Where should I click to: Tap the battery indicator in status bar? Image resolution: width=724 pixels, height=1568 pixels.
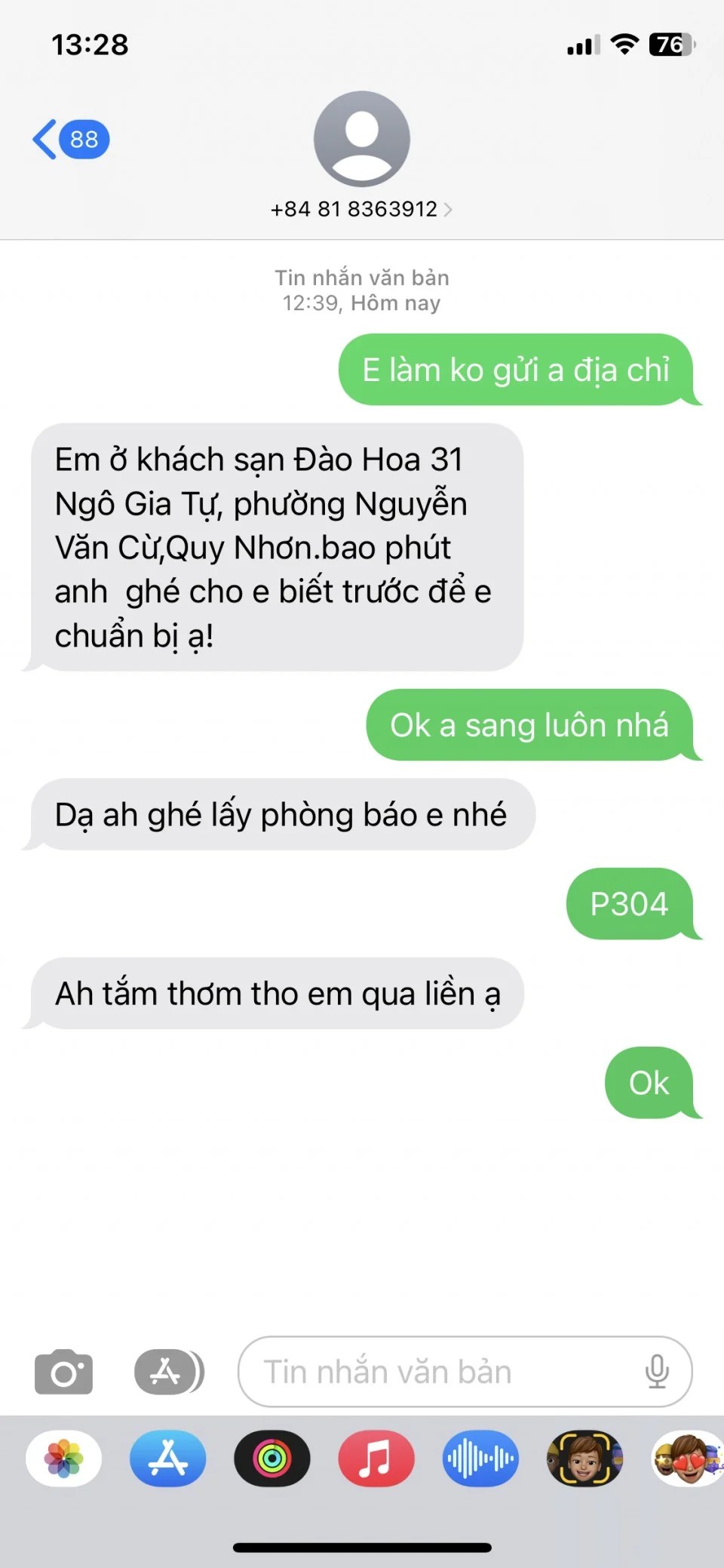pos(672,45)
